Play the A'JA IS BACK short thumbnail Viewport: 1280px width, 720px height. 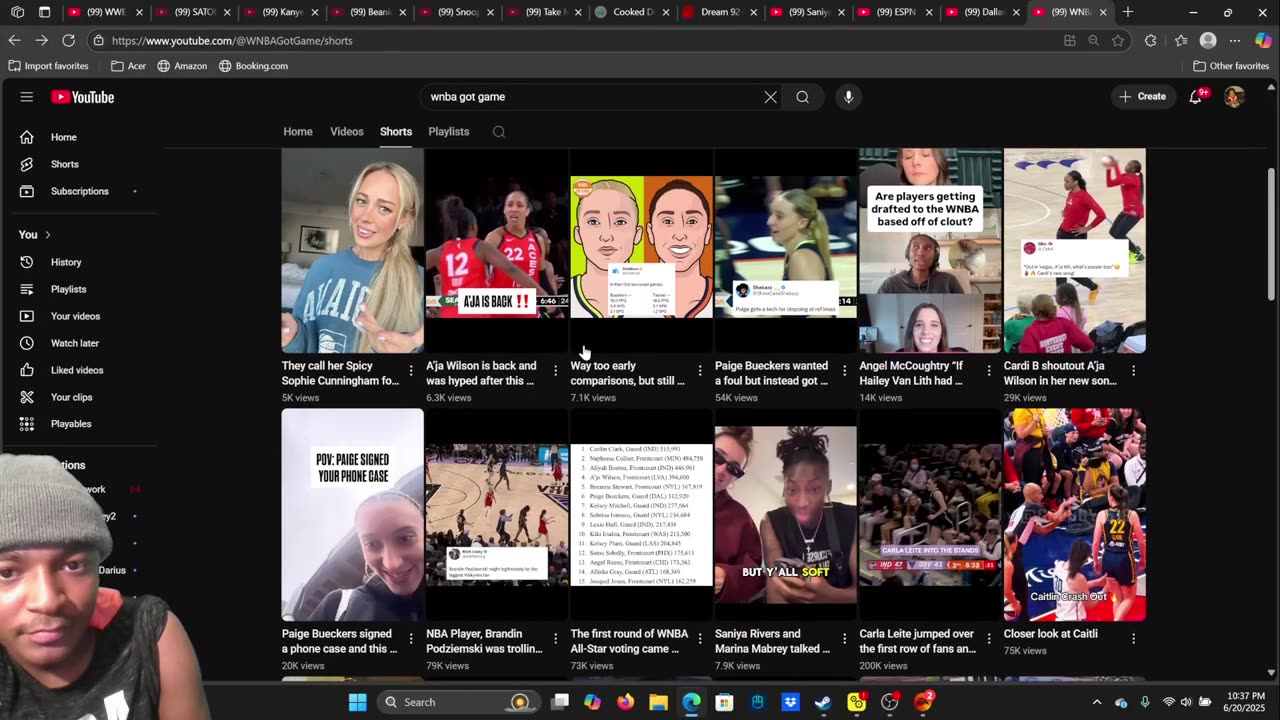point(497,251)
